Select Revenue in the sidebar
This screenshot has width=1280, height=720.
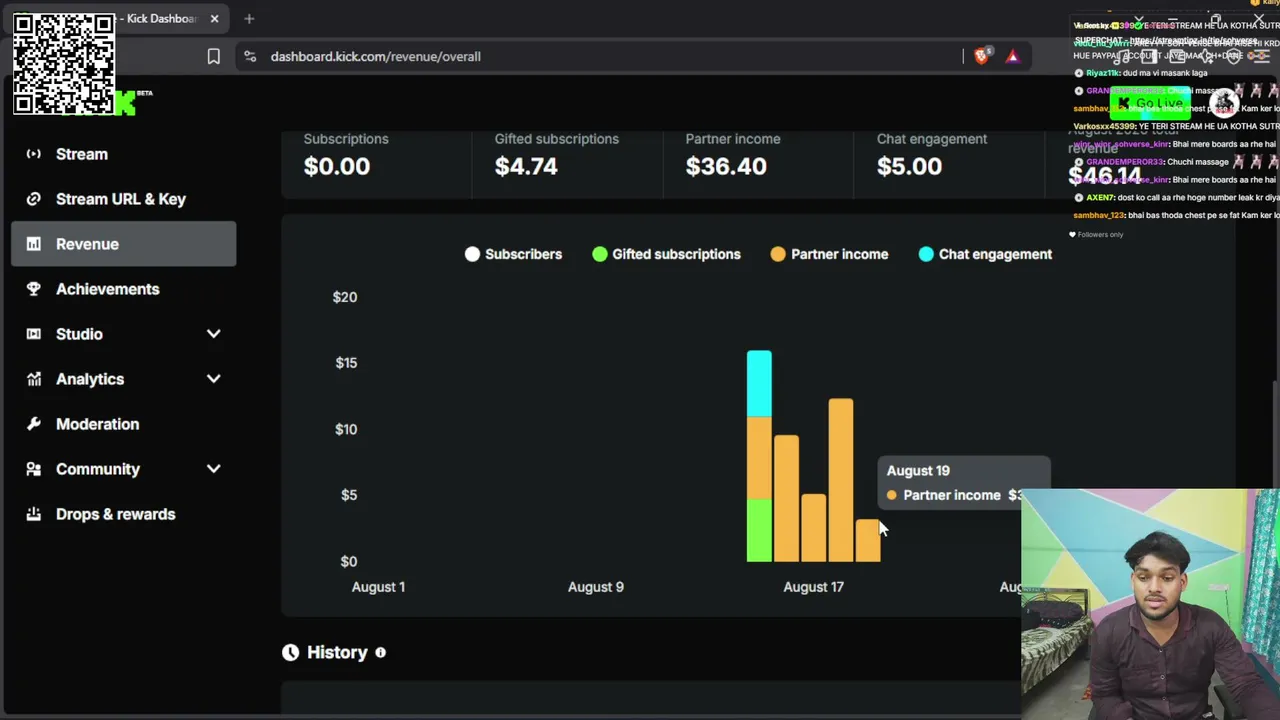123,244
